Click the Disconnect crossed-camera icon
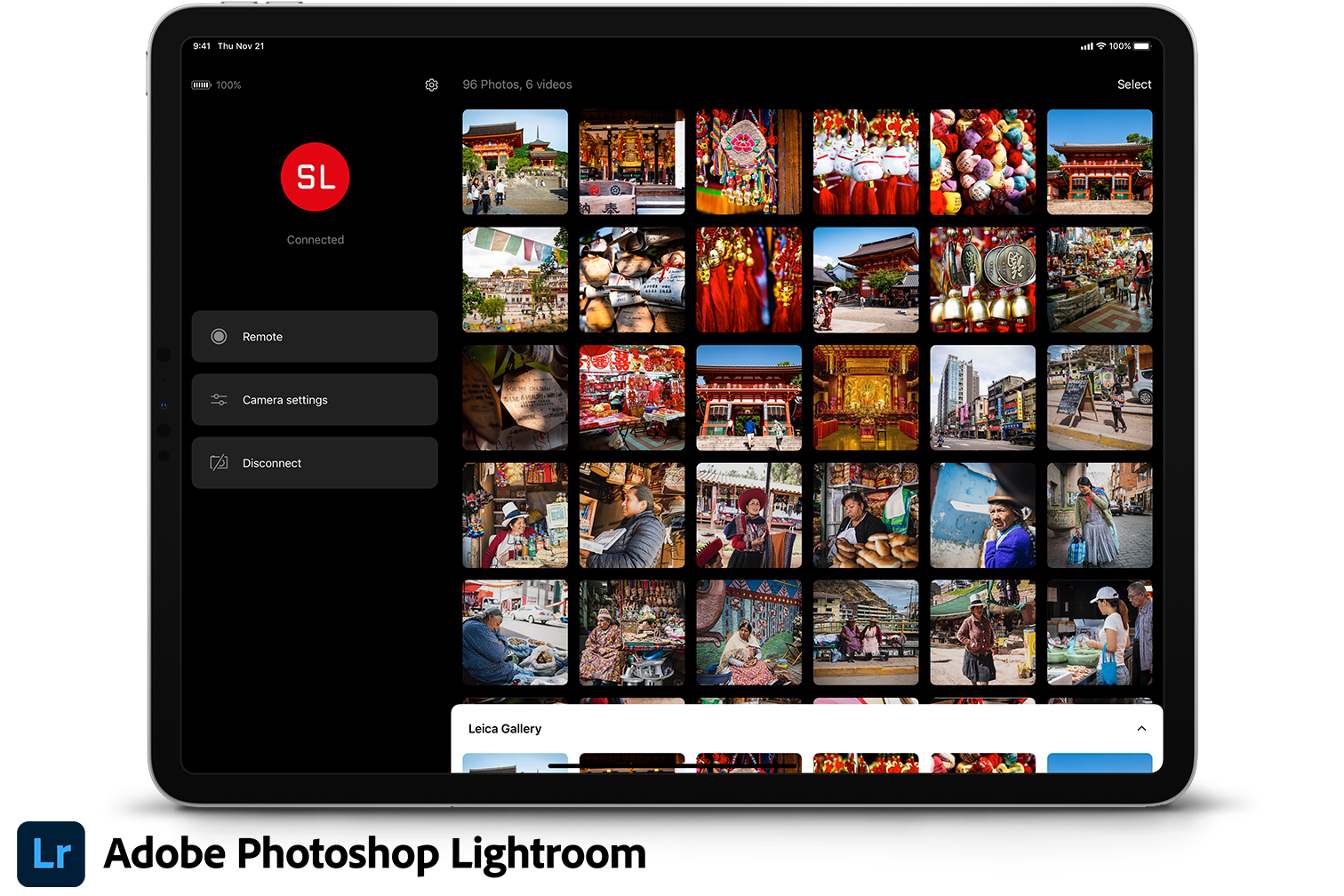Image resolution: width=1344 pixels, height=896 pixels. [219, 463]
